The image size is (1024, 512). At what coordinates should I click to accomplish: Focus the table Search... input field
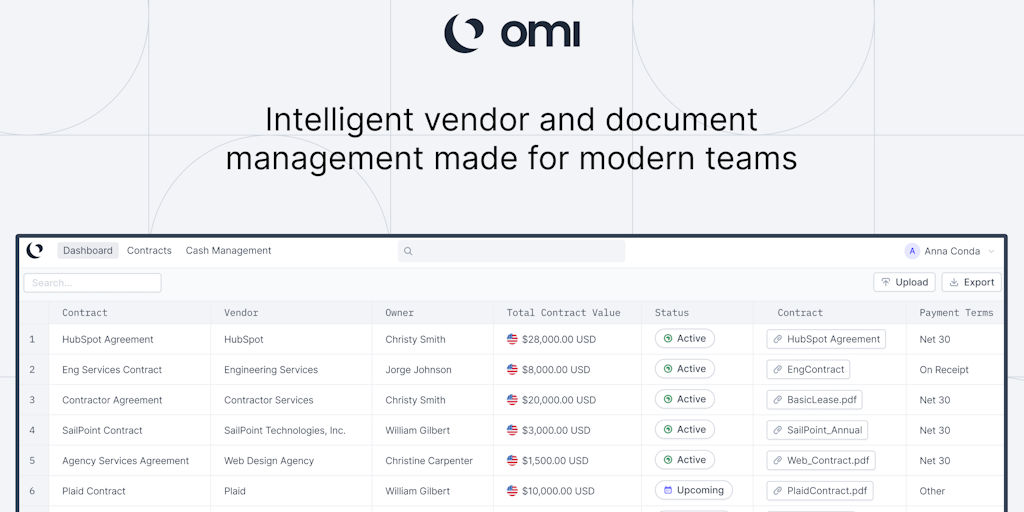92,283
